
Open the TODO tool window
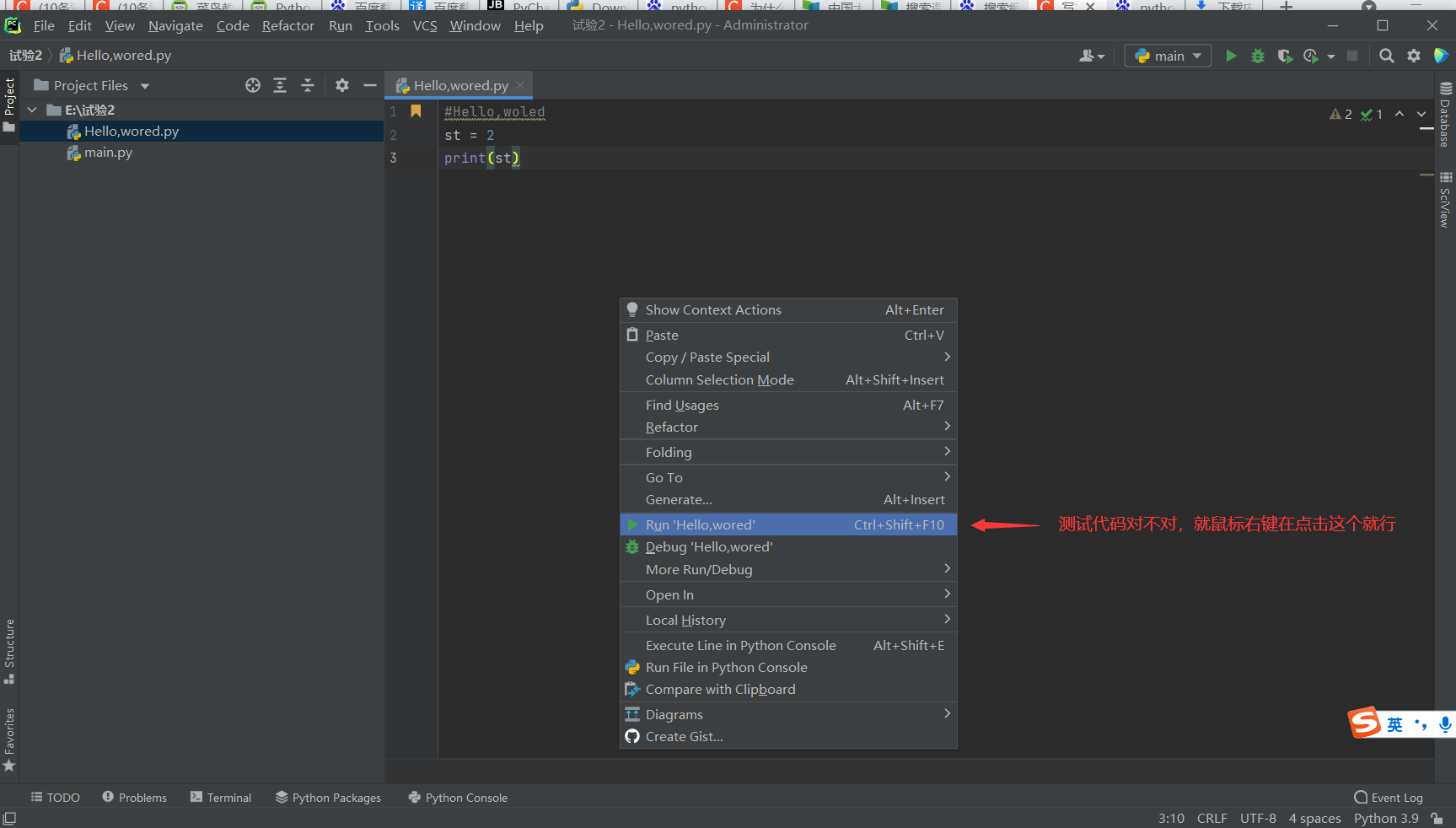click(x=56, y=797)
